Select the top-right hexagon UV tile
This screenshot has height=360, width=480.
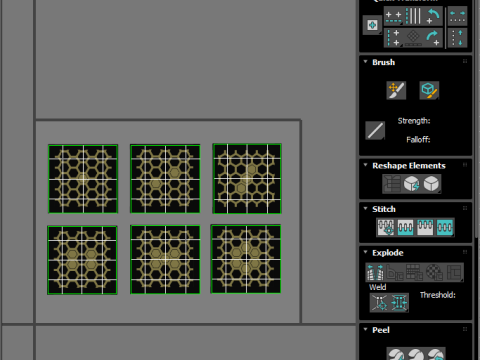point(247,178)
